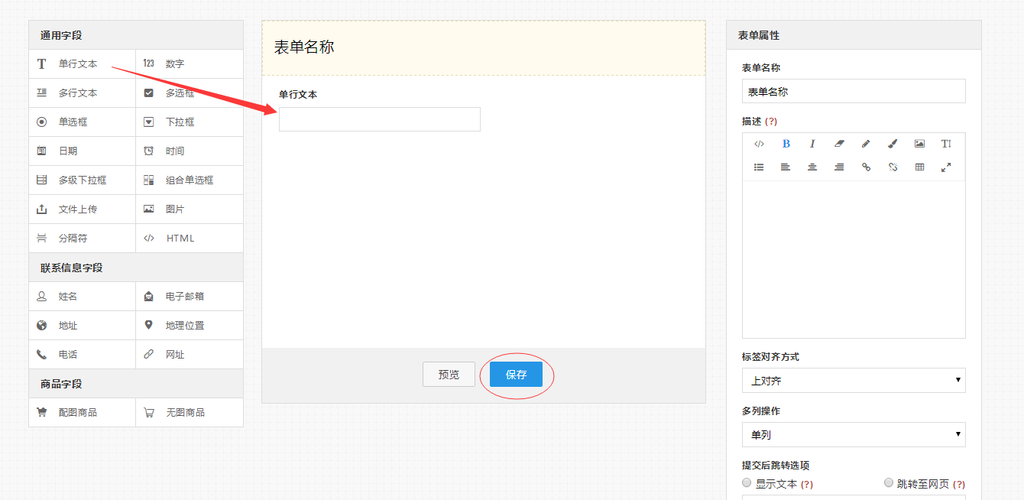The height and width of the screenshot is (500, 1024).
Task: Add an 电子邮箱 email field
Action: coord(189,296)
